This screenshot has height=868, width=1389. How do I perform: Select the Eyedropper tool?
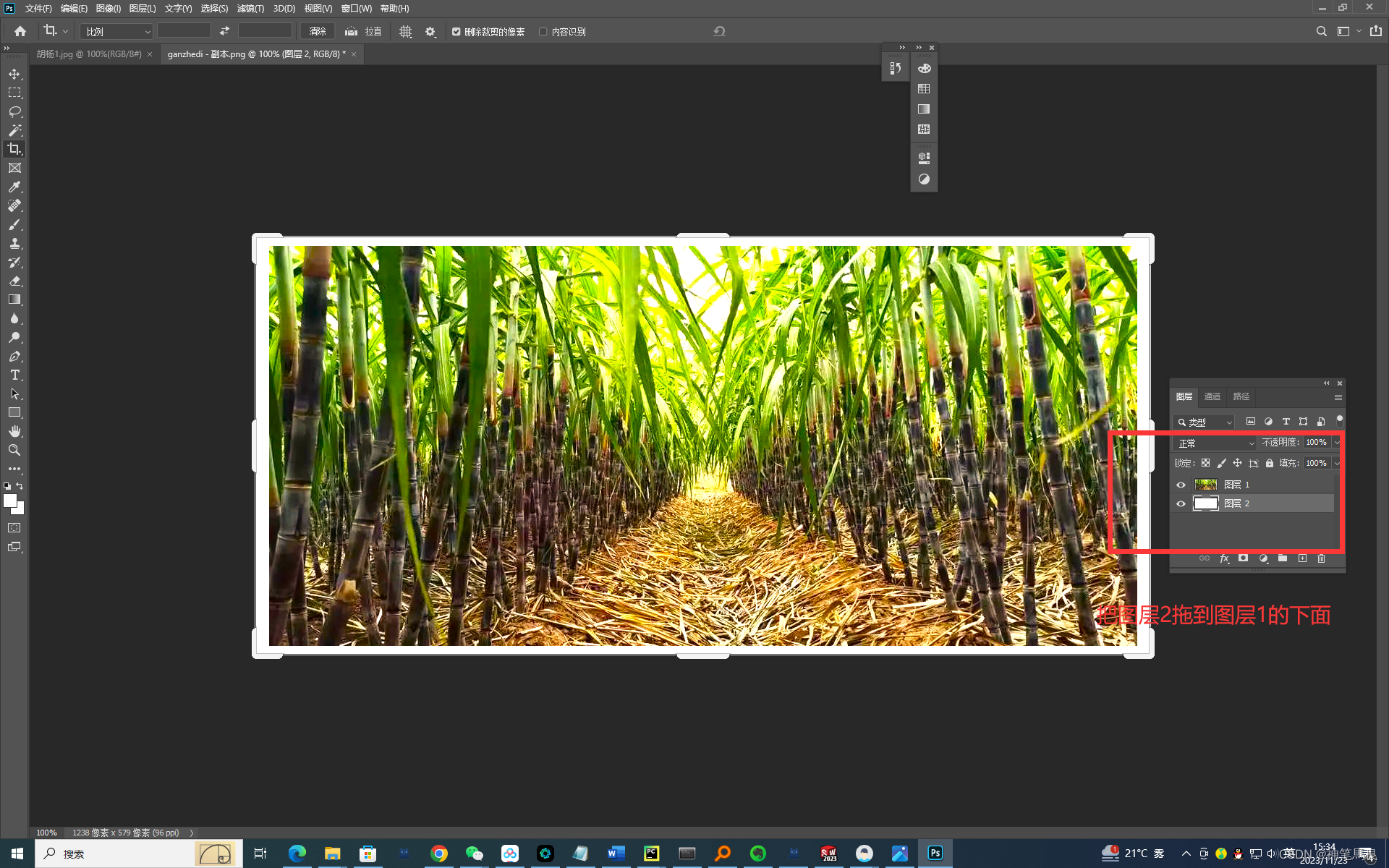(14, 187)
